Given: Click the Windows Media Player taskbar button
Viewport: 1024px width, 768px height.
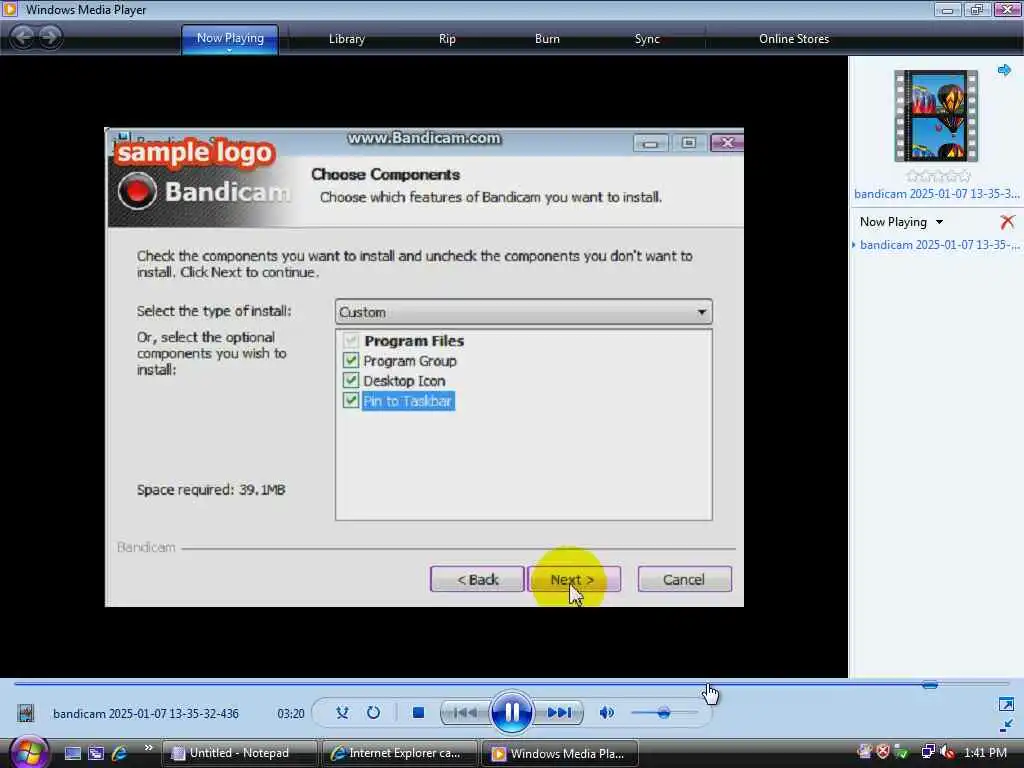Looking at the screenshot, I should 560,753.
